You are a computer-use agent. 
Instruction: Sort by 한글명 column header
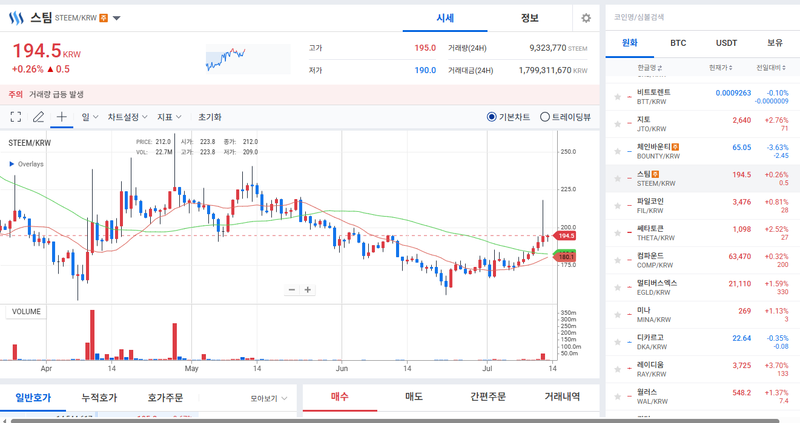click(649, 68)
